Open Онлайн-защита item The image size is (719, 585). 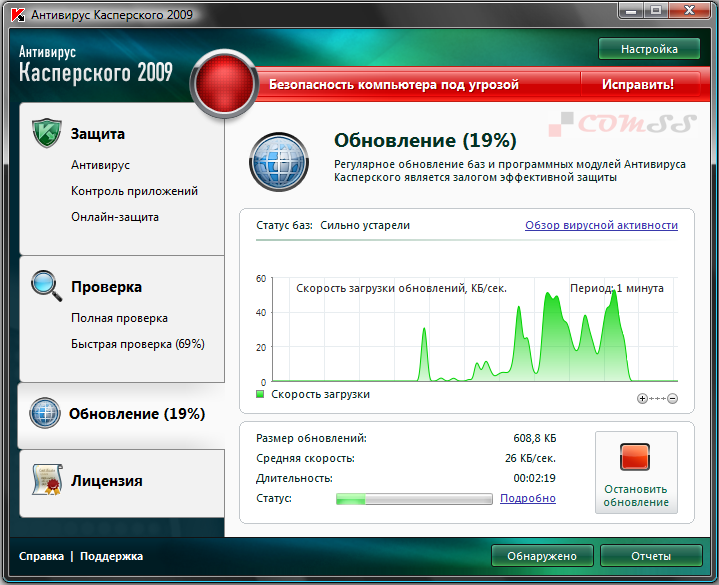115,217
